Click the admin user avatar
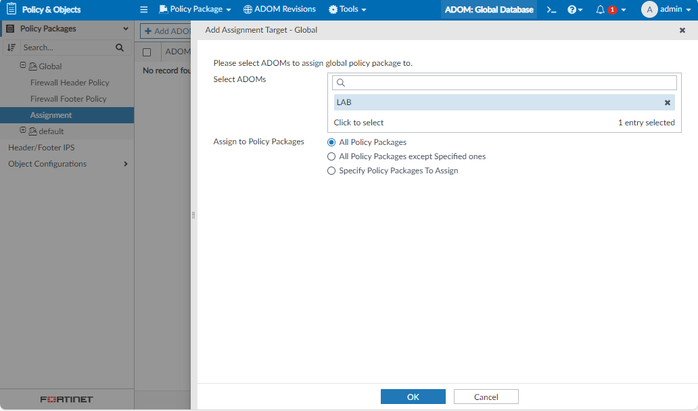698x411 pixels. click(649, 9)
